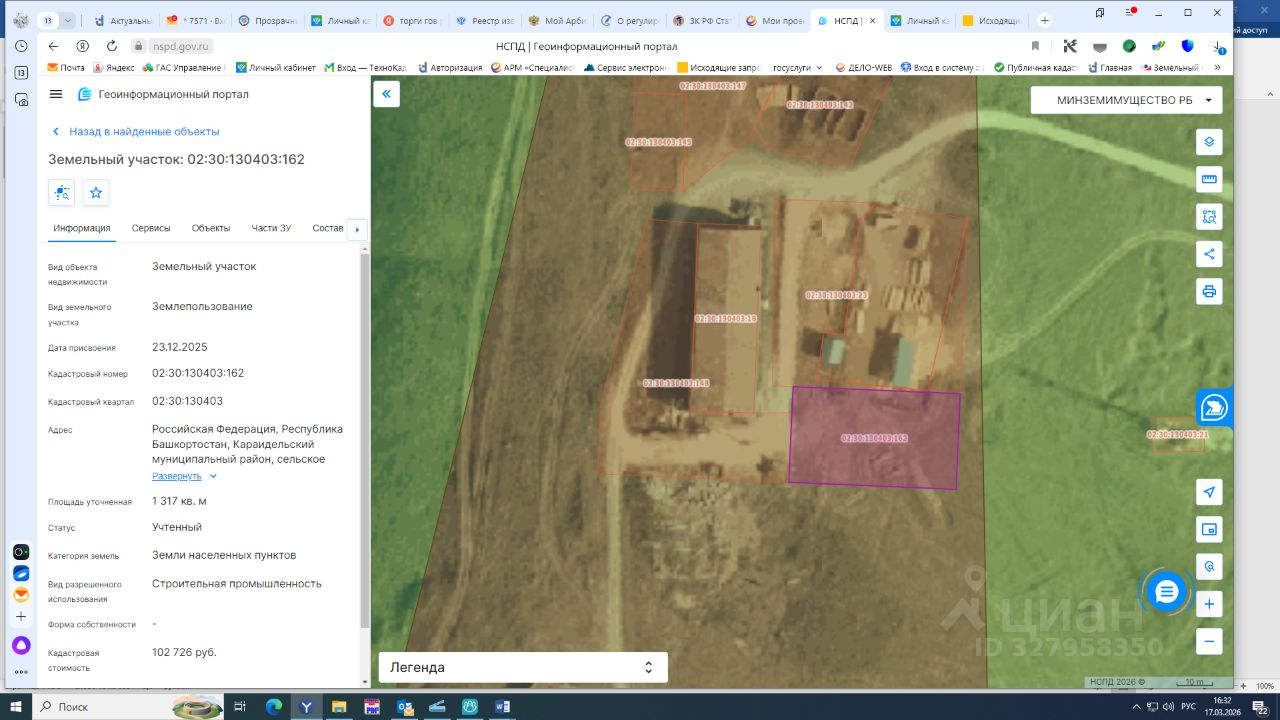Open Task View on the taskbar
This screenshot has height=720, width=1280.
[x=239, y=707]
